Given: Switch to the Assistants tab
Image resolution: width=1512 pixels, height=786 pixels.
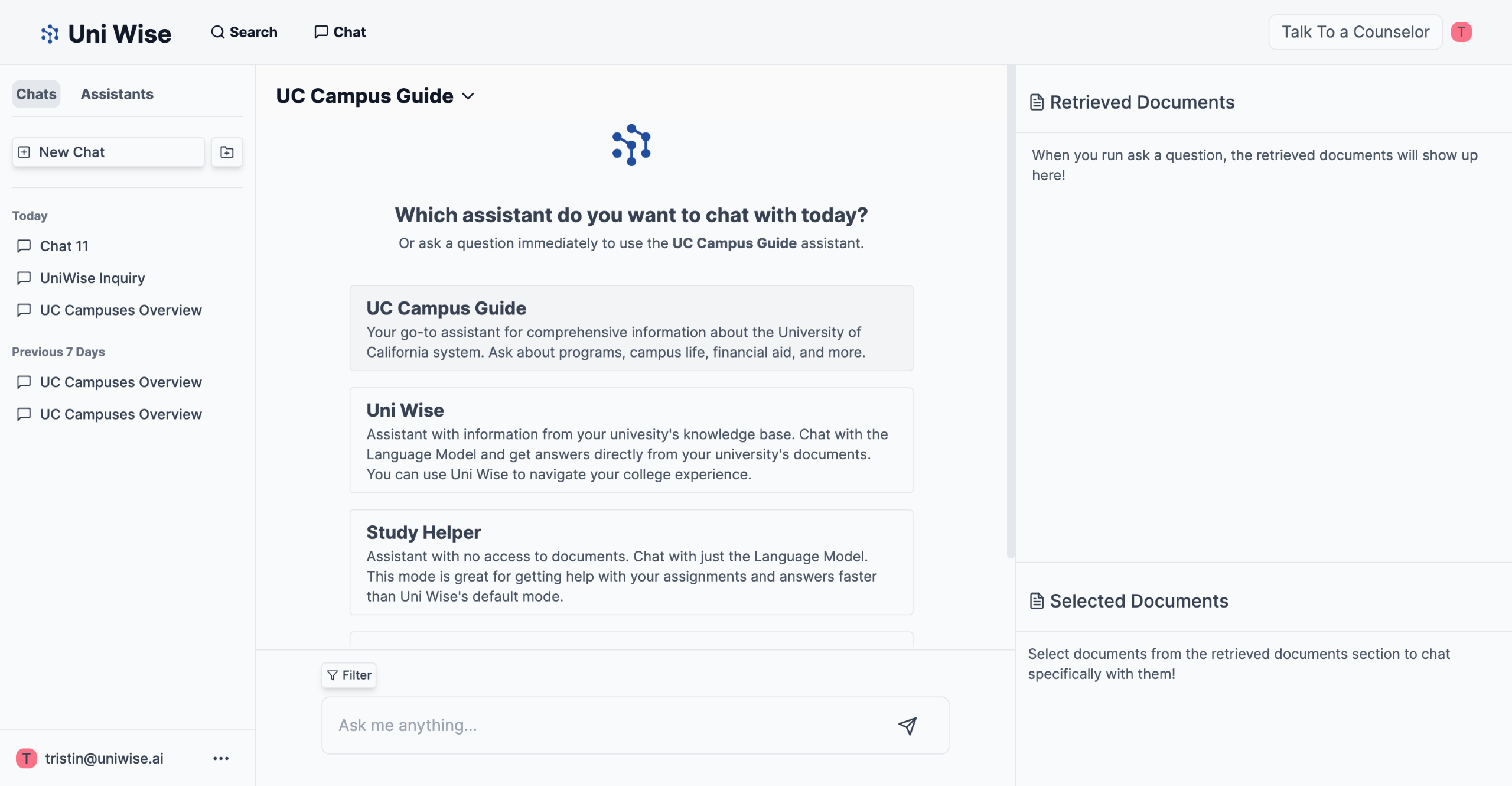Looking at the screenshot, I should point(117,94).
